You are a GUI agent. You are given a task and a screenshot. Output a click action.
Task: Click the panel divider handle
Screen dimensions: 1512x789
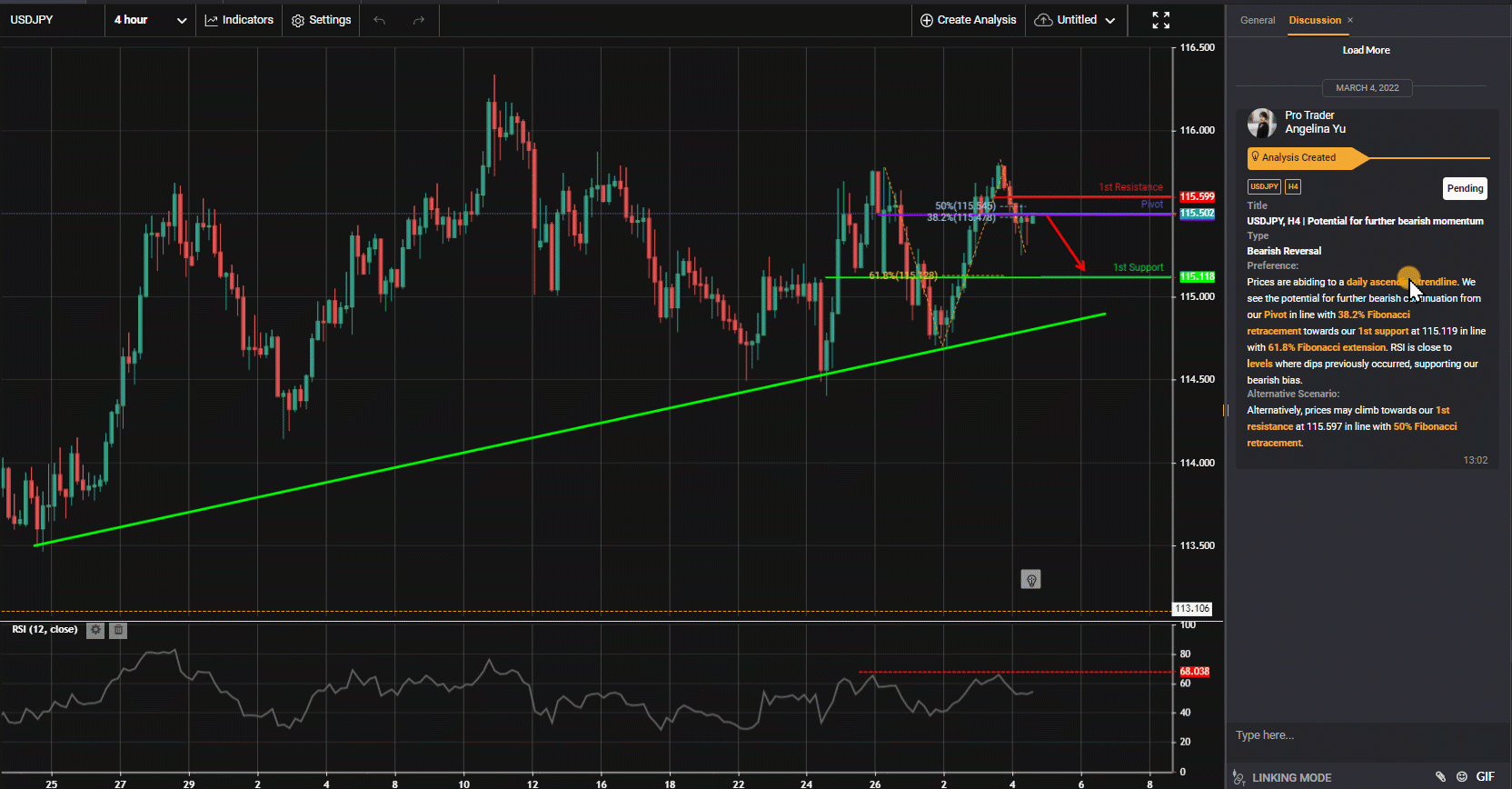[1226, 410]
